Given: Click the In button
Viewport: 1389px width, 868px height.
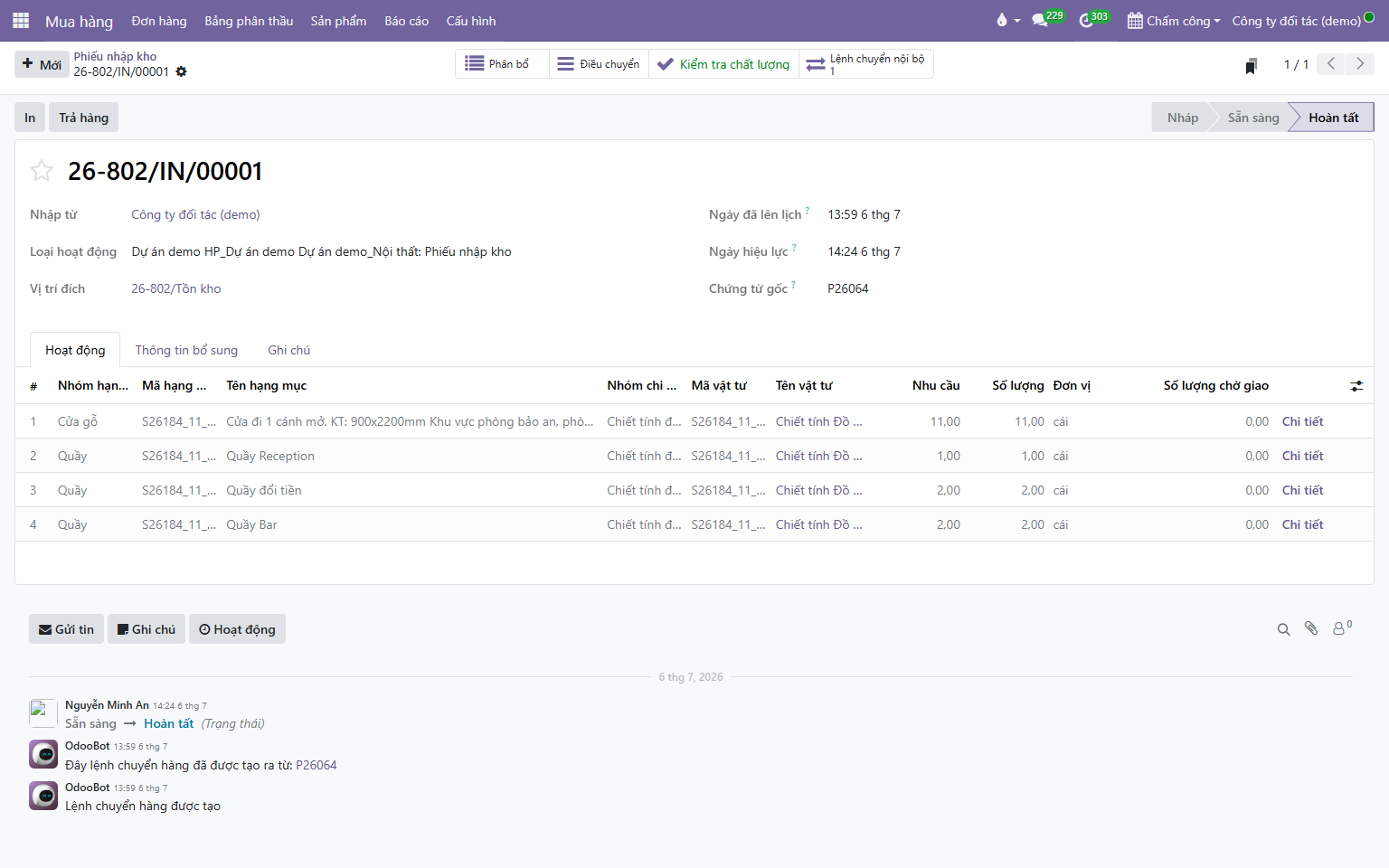Looking at the screenshot, I should (x=30, y=118).
